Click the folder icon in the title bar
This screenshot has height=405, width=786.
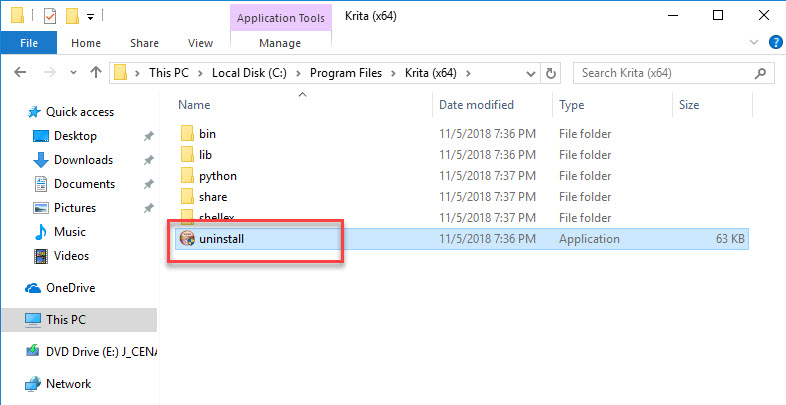coord(18,16)
